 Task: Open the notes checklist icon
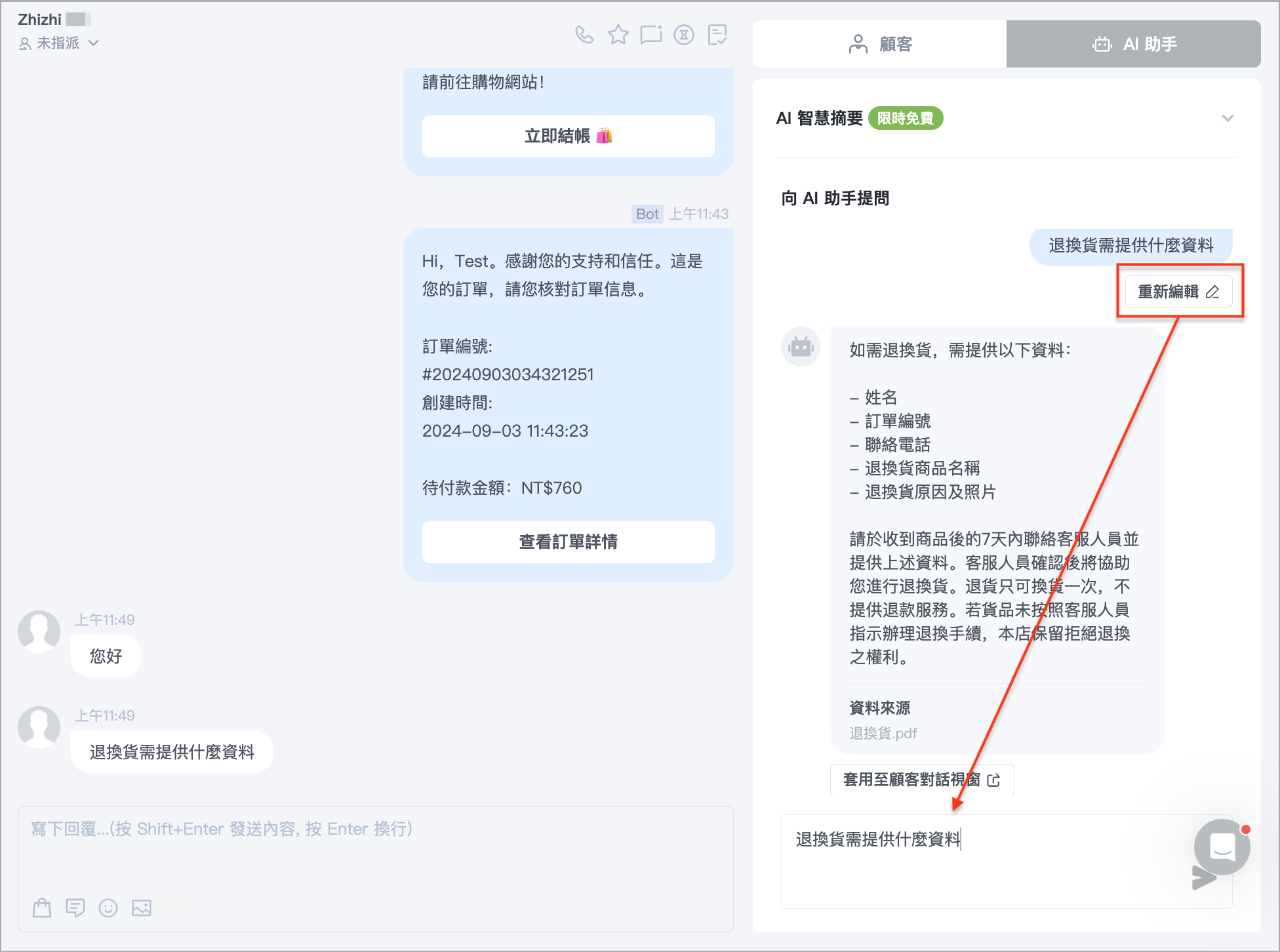(x=717, y=35)
